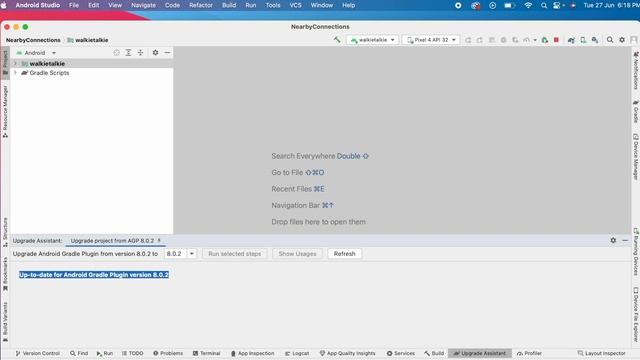Click Sync Project with Gradle Files icon

[x=571, y=40]
